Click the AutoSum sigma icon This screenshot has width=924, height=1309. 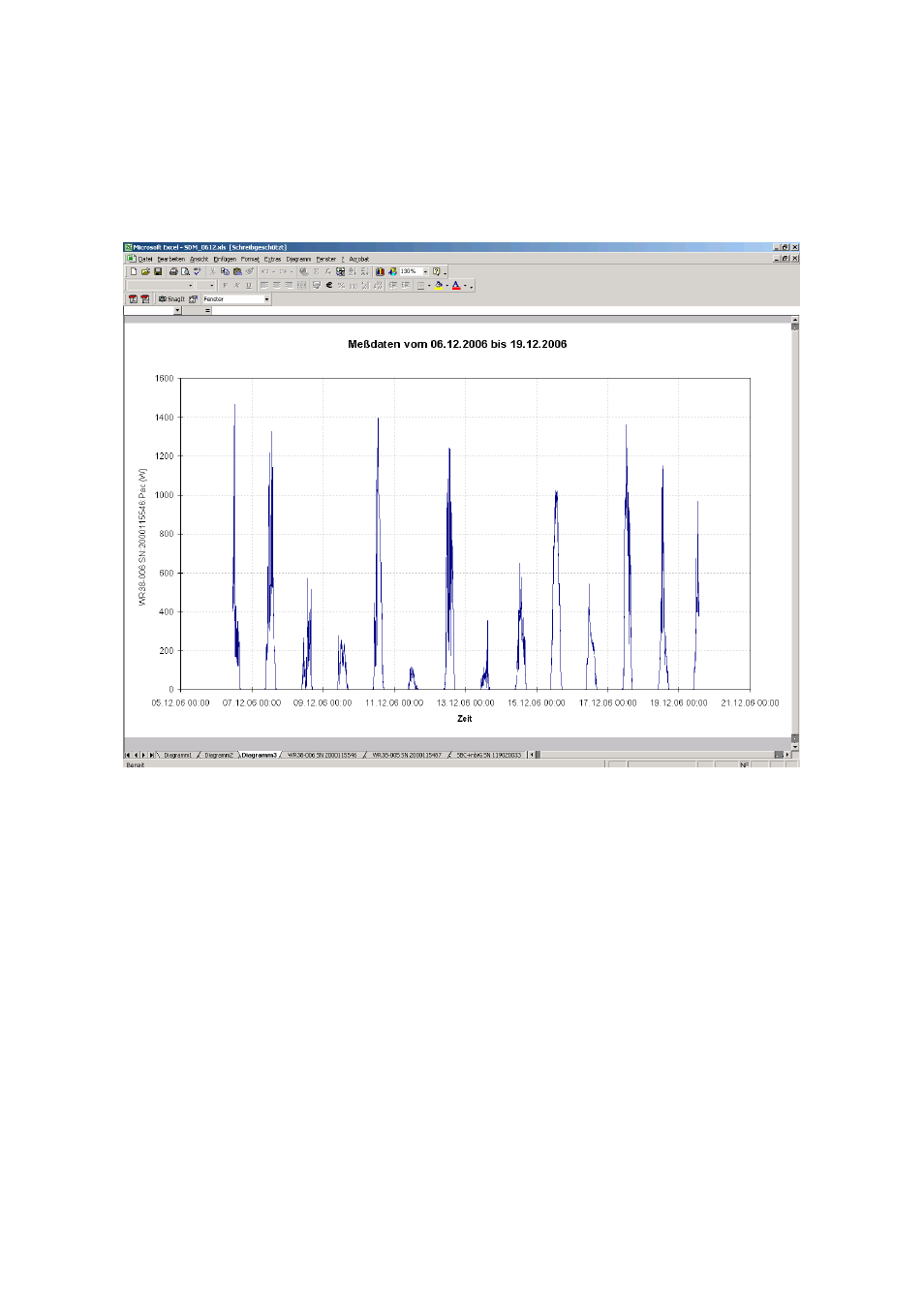(317, 271)
